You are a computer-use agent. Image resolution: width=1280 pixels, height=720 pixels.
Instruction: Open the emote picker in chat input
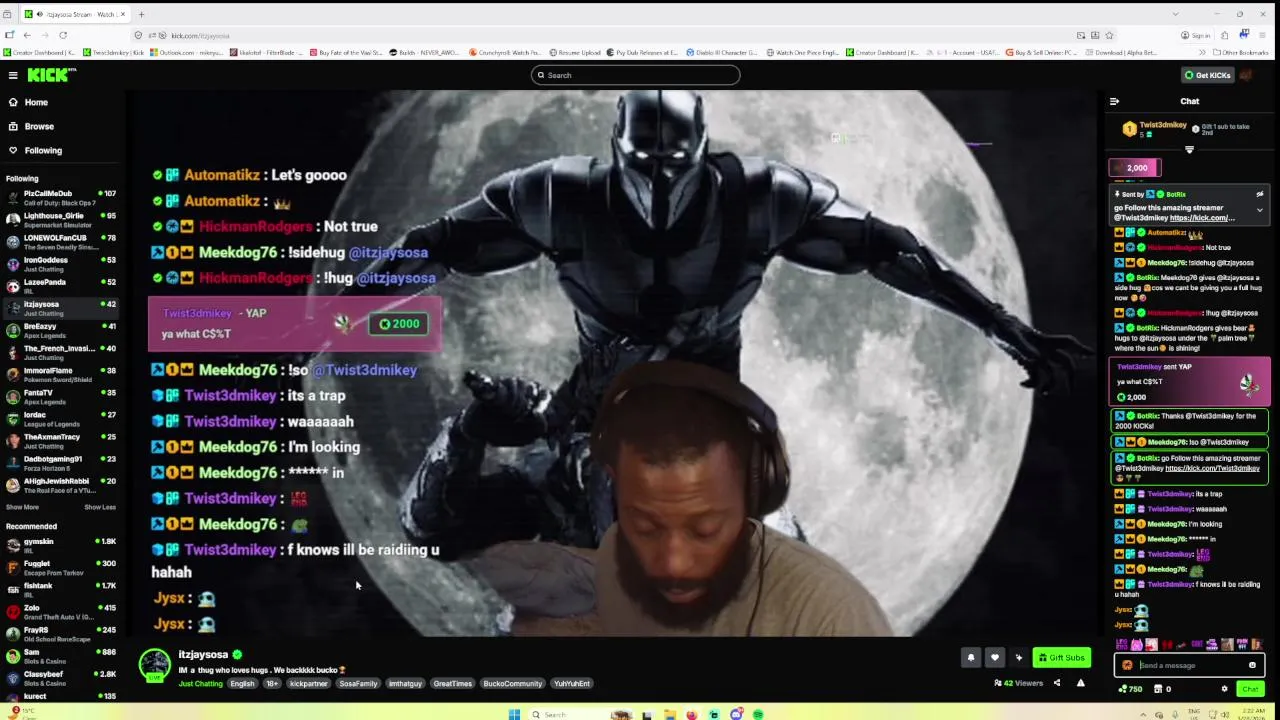pos(1252,665)
